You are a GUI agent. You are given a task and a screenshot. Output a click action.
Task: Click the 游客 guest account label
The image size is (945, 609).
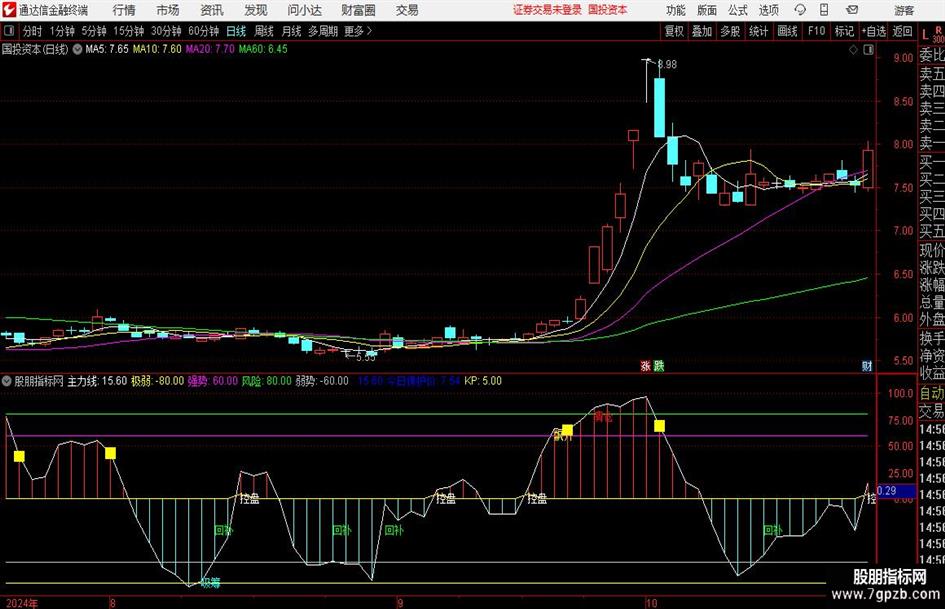click(904, 10)
